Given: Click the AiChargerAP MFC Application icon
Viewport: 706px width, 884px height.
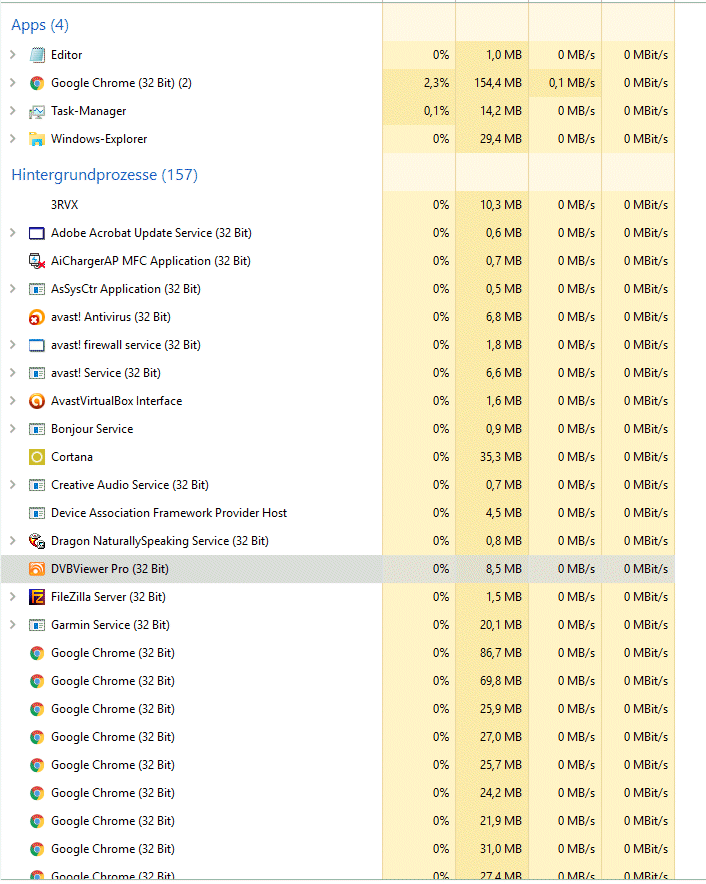Looking at the screenshot, I should coord(37,261).
